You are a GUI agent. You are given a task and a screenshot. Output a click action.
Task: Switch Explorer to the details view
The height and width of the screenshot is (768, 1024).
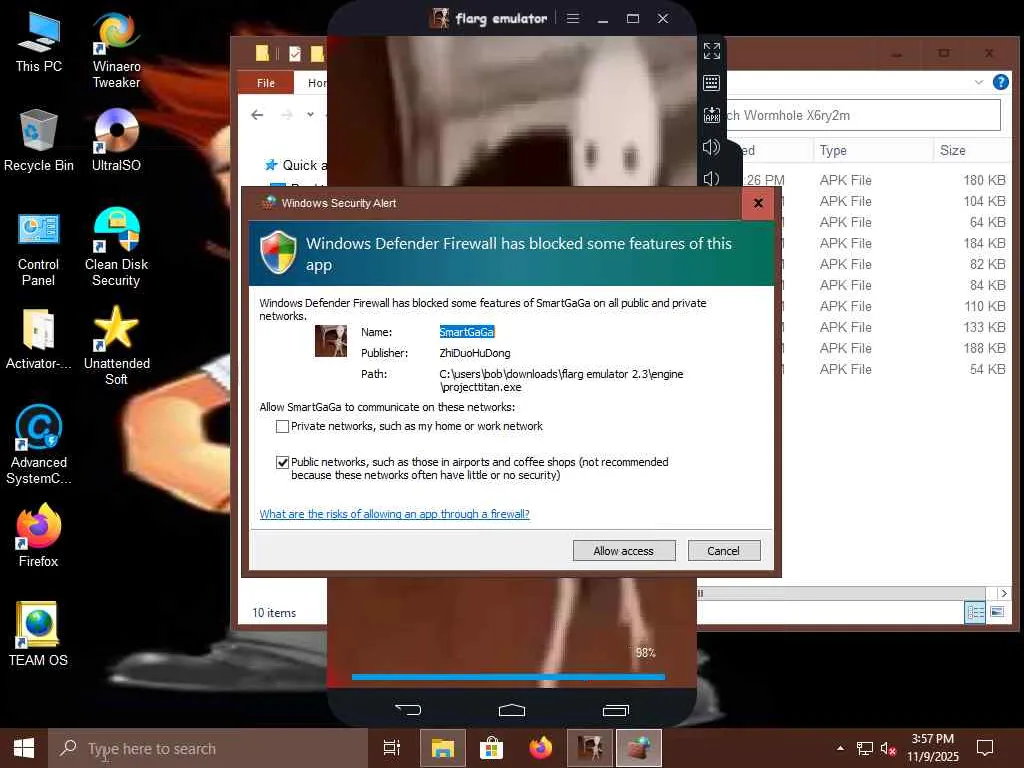click(x=975, y=612)
